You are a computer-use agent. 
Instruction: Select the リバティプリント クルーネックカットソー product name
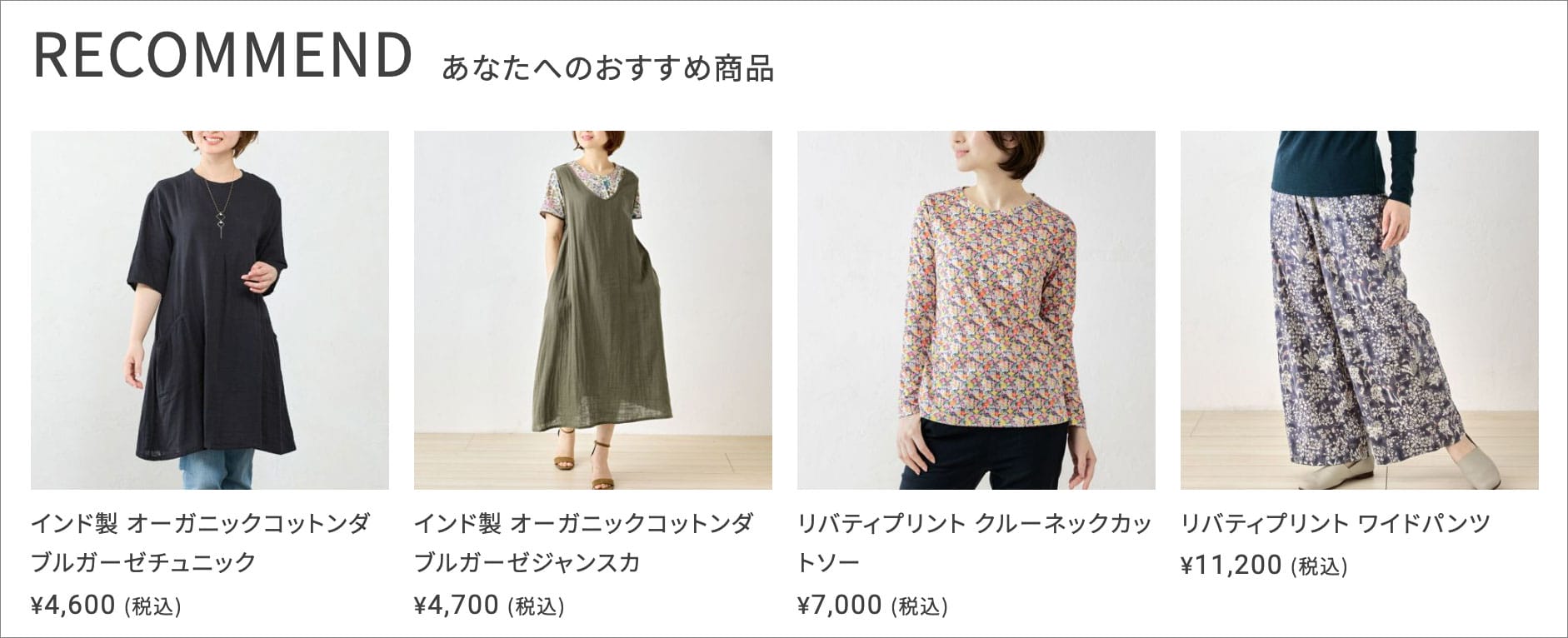(975, 543)
